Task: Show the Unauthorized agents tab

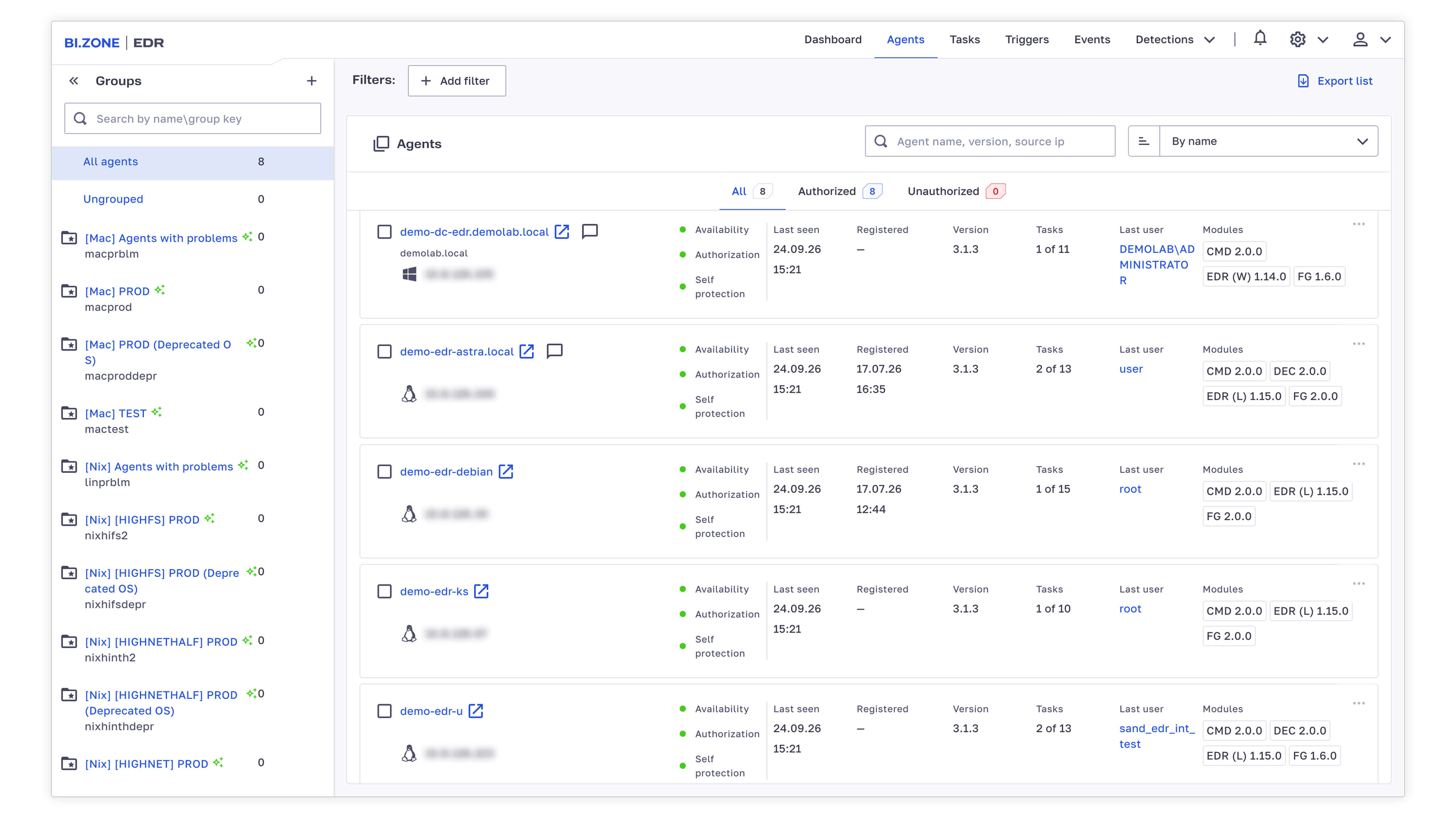Action: click(956, 191)
